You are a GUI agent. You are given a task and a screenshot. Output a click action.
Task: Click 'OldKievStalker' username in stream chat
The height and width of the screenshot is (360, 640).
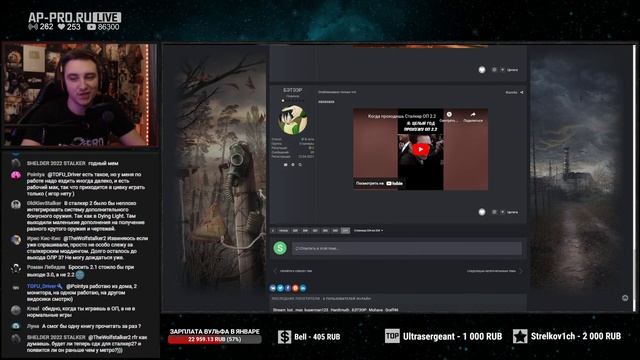click(44, 203)
